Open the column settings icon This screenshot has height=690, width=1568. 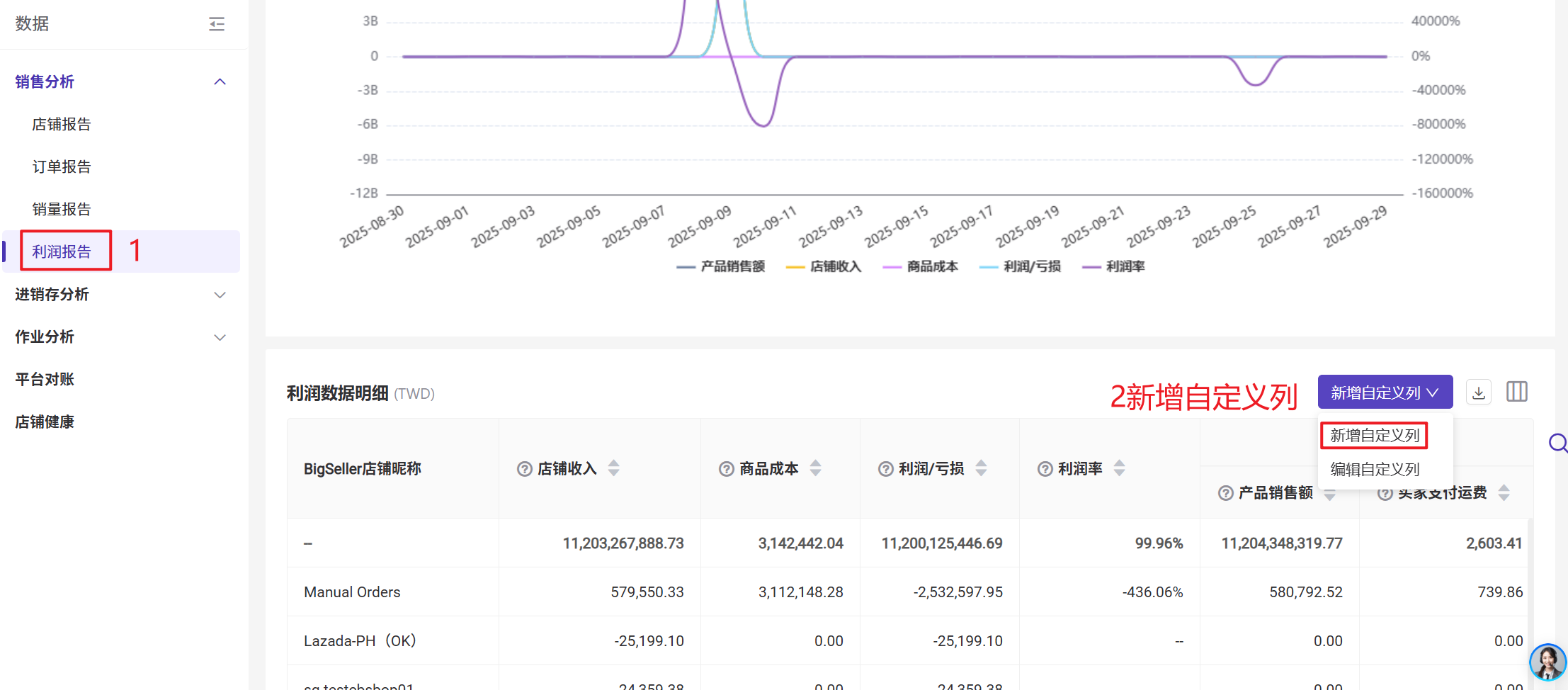[1516, 392]
